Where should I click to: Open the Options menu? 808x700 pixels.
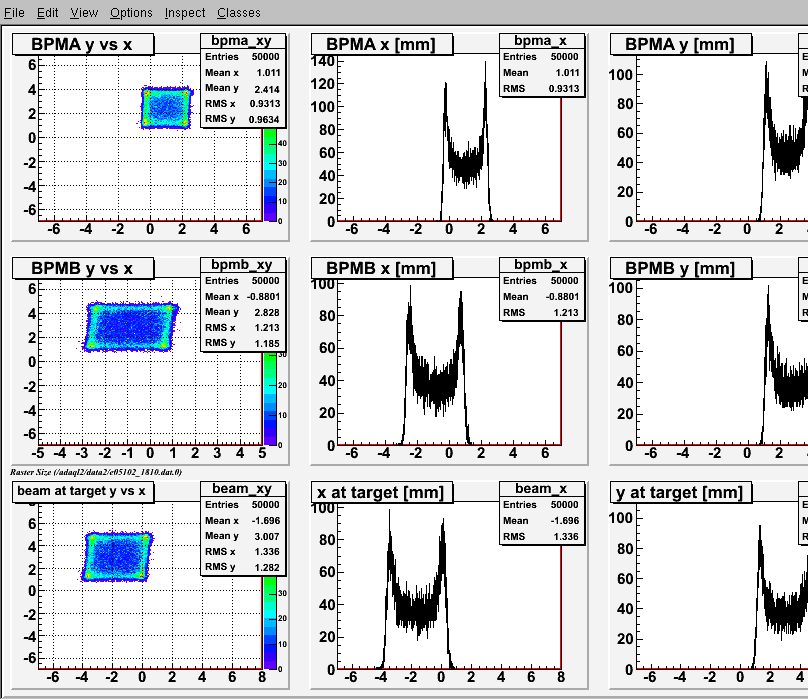tap(131, 12)
